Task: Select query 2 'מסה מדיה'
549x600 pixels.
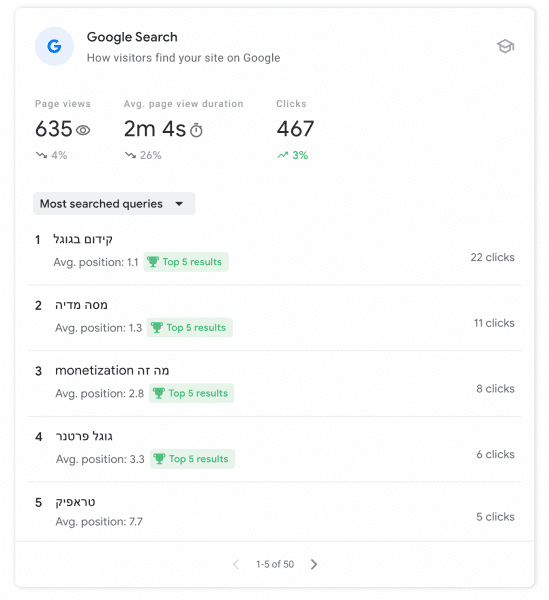Action: click(81, 305)
